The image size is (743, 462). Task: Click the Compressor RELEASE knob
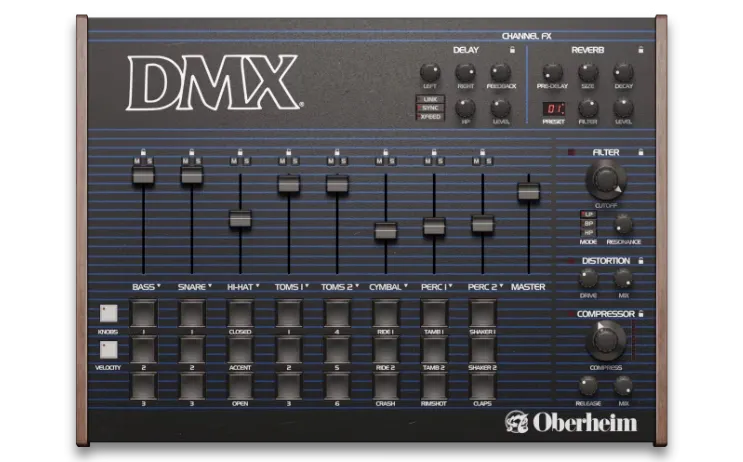(588, 386)
